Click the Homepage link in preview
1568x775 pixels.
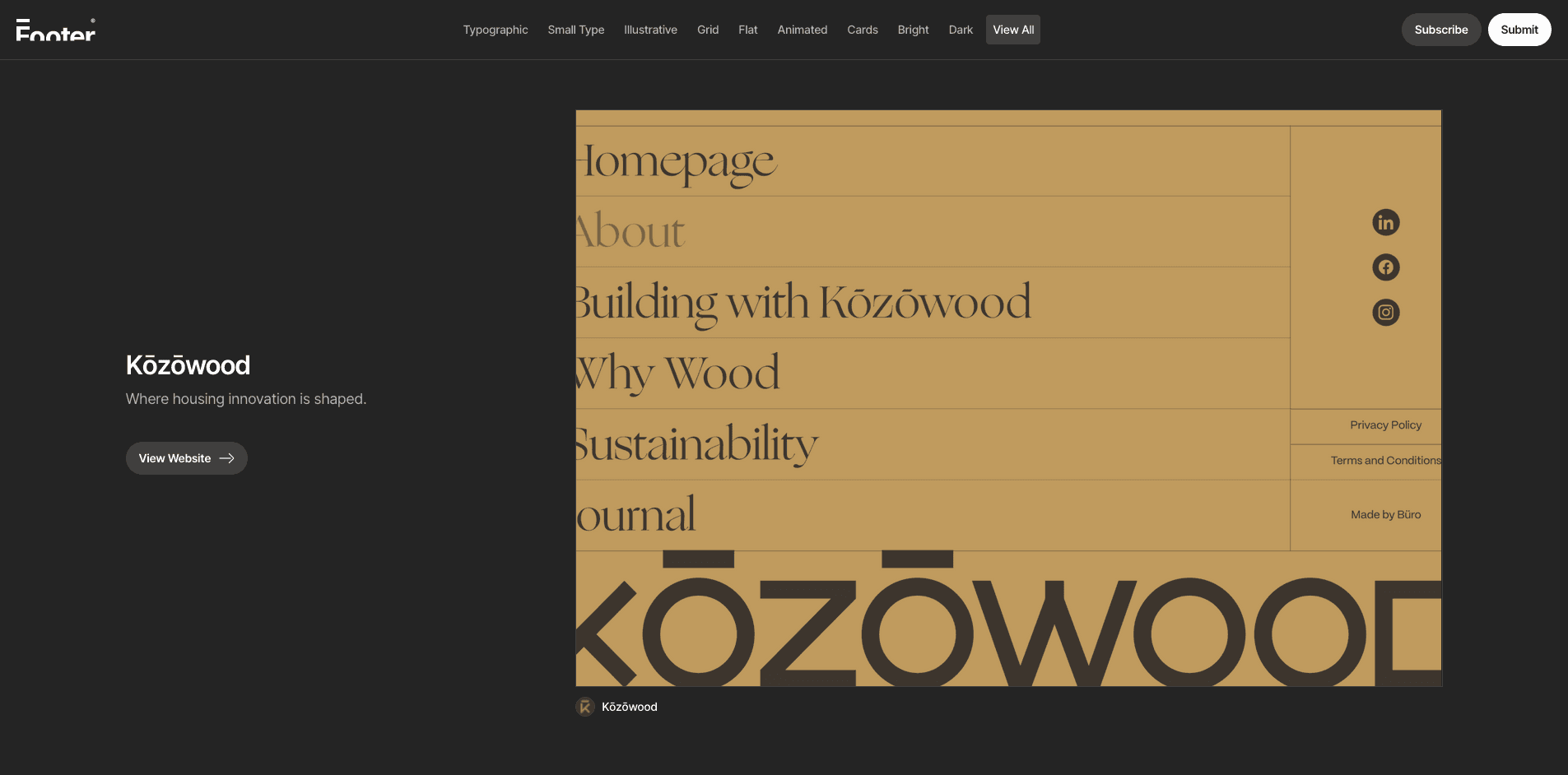677,162
